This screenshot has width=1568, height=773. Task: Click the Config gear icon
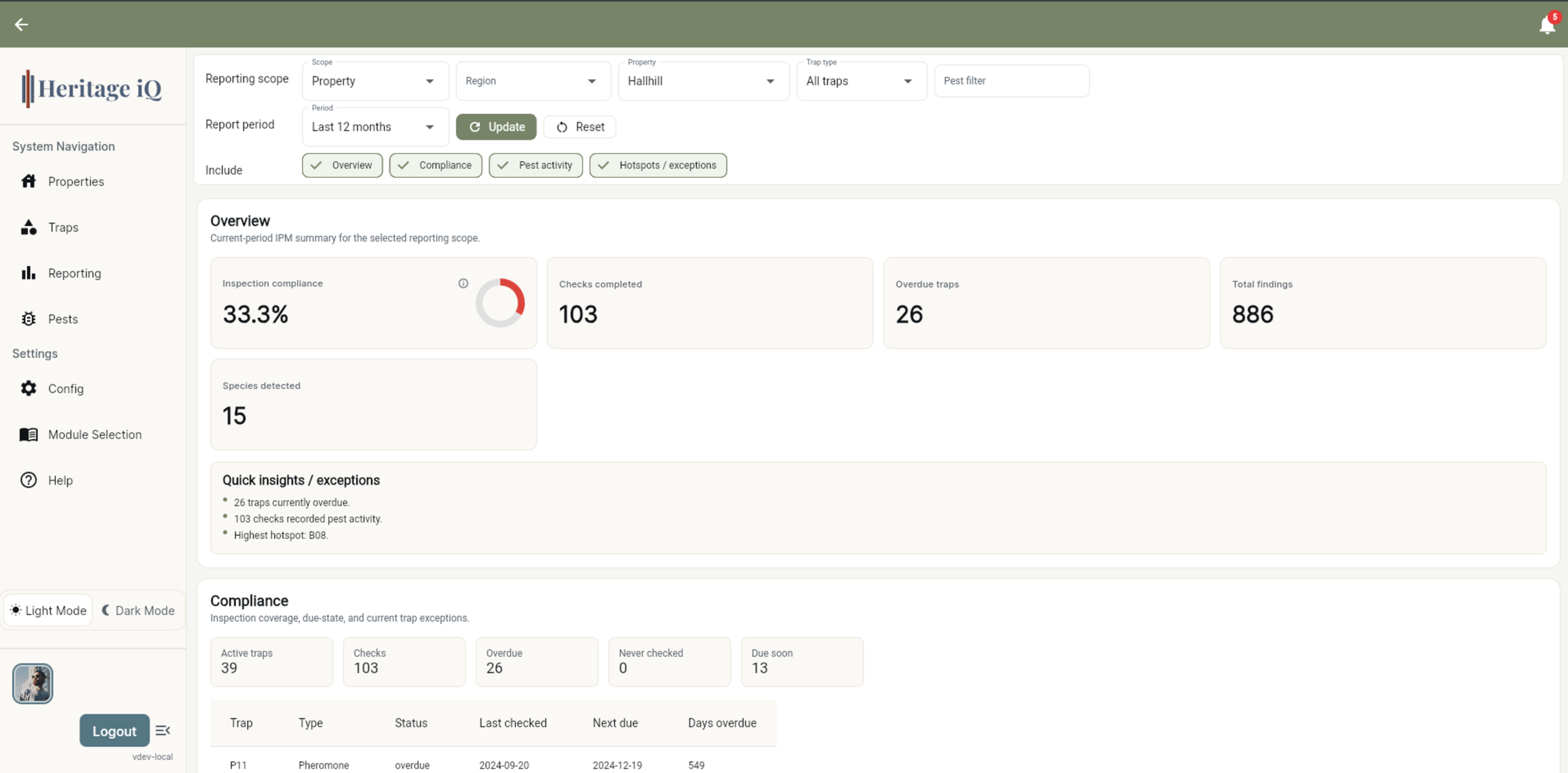(x=28, y=388)
